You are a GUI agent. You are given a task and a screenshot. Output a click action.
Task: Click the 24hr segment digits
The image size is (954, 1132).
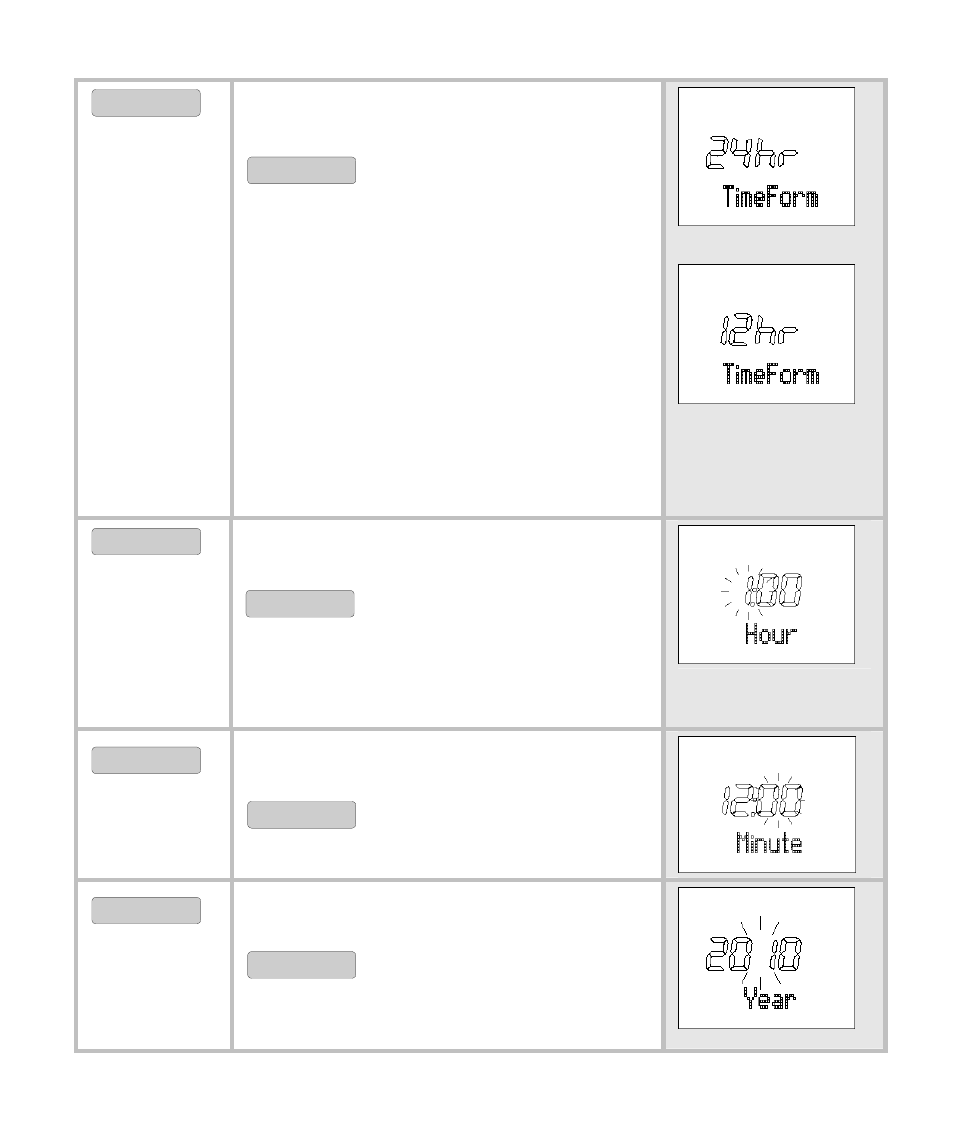click(x=752, y=152)
